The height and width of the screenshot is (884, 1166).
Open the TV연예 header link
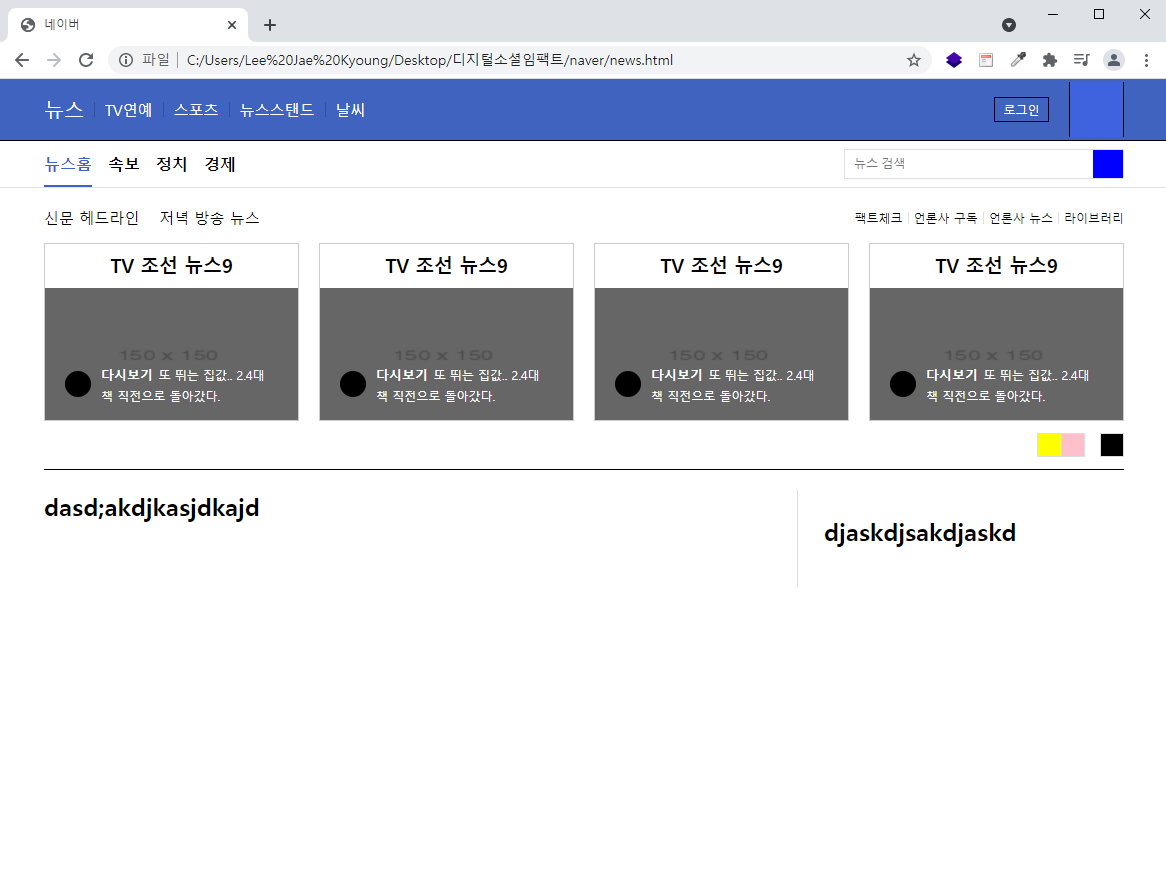[128, 110]
